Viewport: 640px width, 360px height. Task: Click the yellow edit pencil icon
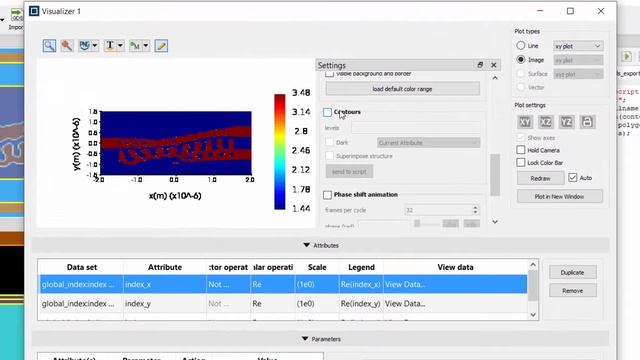point(161,46)
